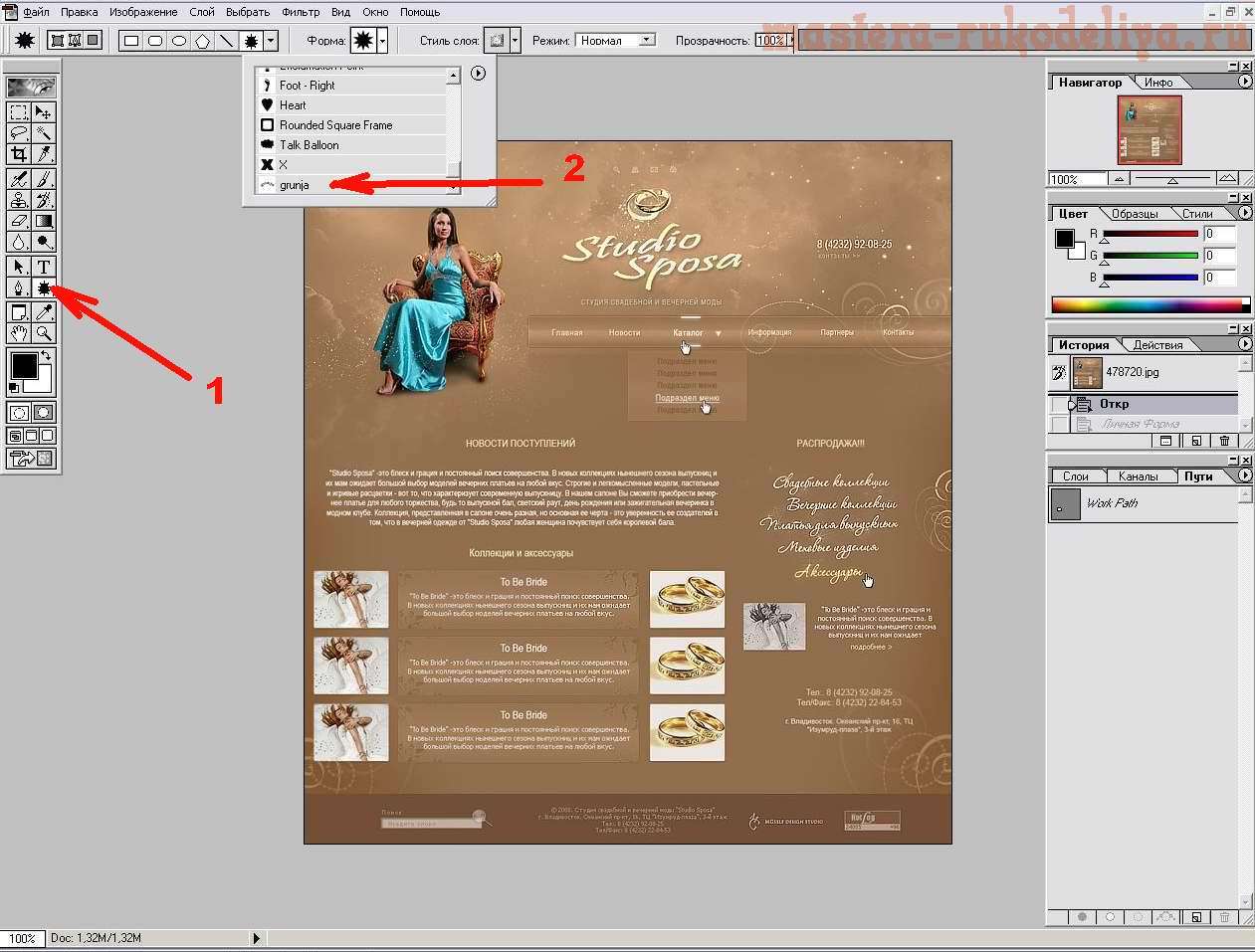The width and height of the screenshot is (1255, 952).
Task: Choose the Rectangle shape in the options bar
Action: coord(130,41)
